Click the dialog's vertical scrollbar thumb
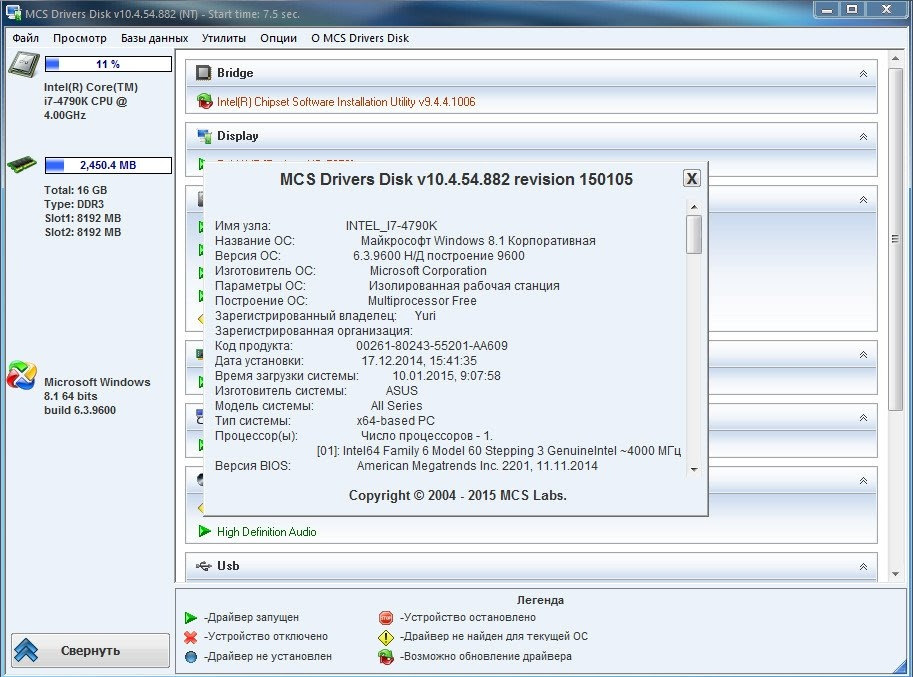Viewport: 913px width, 677px height. coord(694,235)
